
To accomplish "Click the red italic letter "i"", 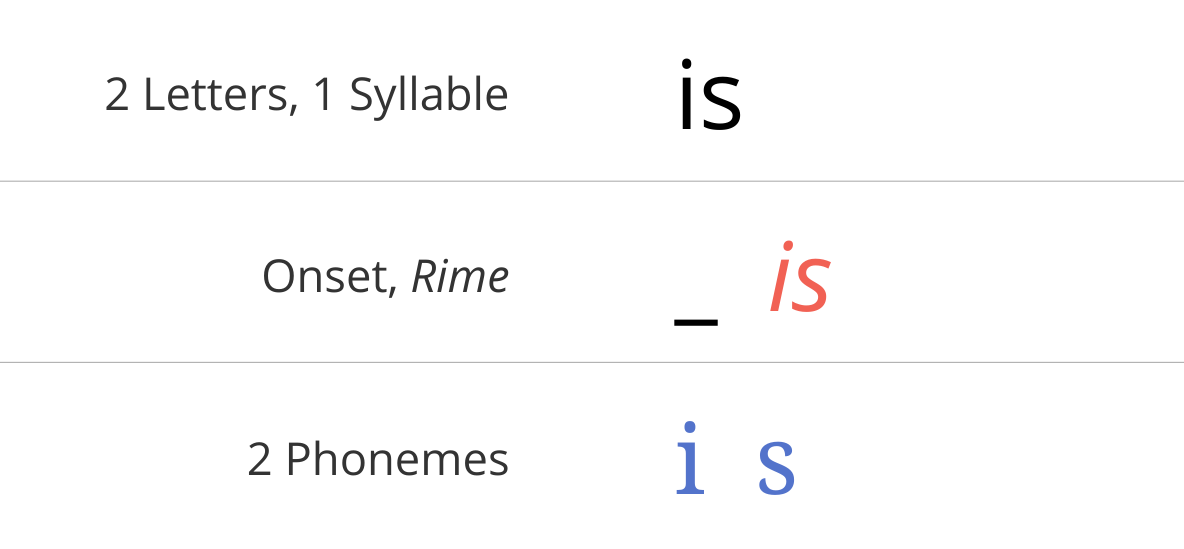I will tap(781, 276).
